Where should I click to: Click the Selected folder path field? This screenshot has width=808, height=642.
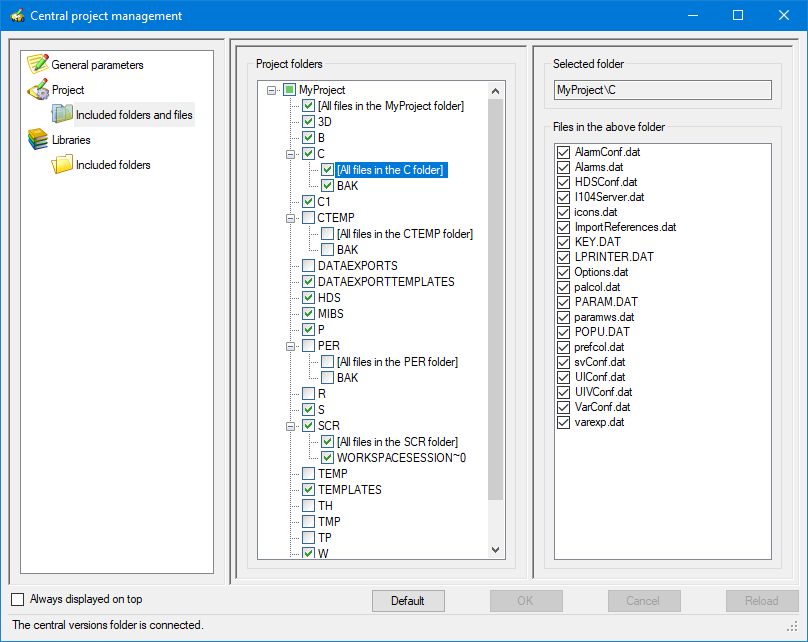pyautogui.click(x=662, y=90)
